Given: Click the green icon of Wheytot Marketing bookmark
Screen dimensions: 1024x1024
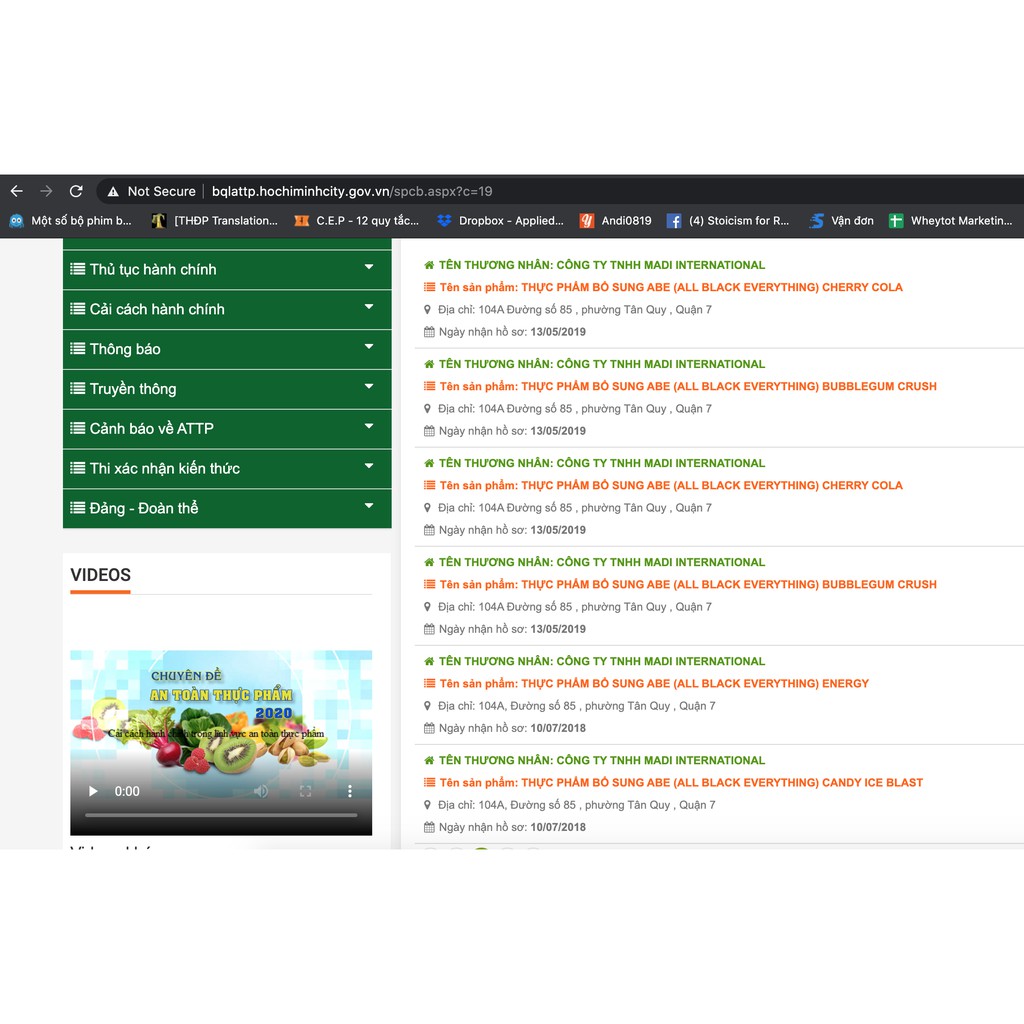Looking at the screenshot, I should (x=896, y=221).
